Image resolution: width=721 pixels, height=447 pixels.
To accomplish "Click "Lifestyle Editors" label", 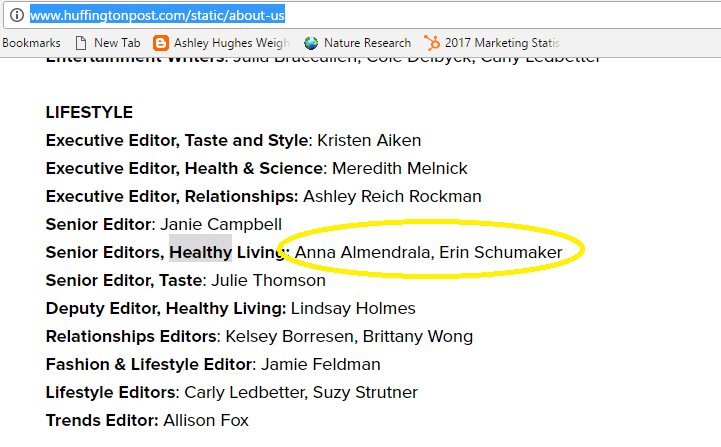I will tap(110, 393).
